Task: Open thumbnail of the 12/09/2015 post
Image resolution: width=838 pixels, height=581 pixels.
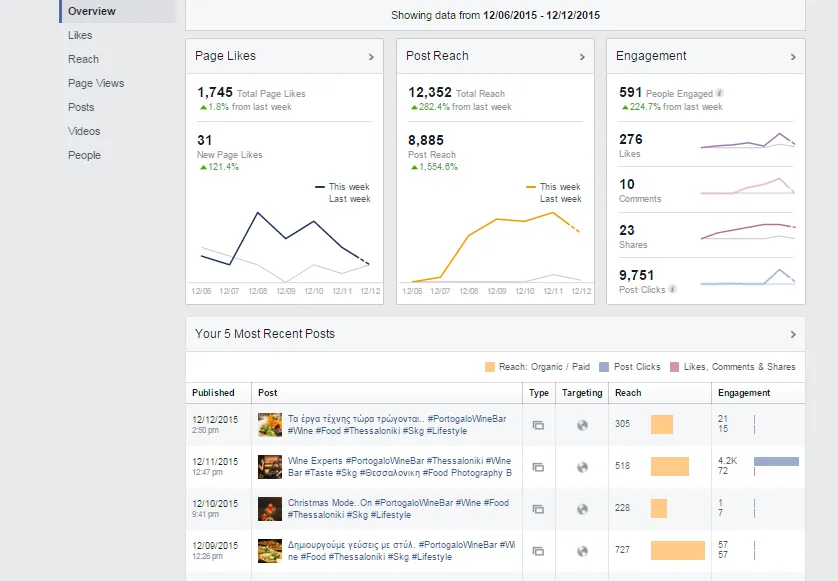Action: [x=270, y=551]
